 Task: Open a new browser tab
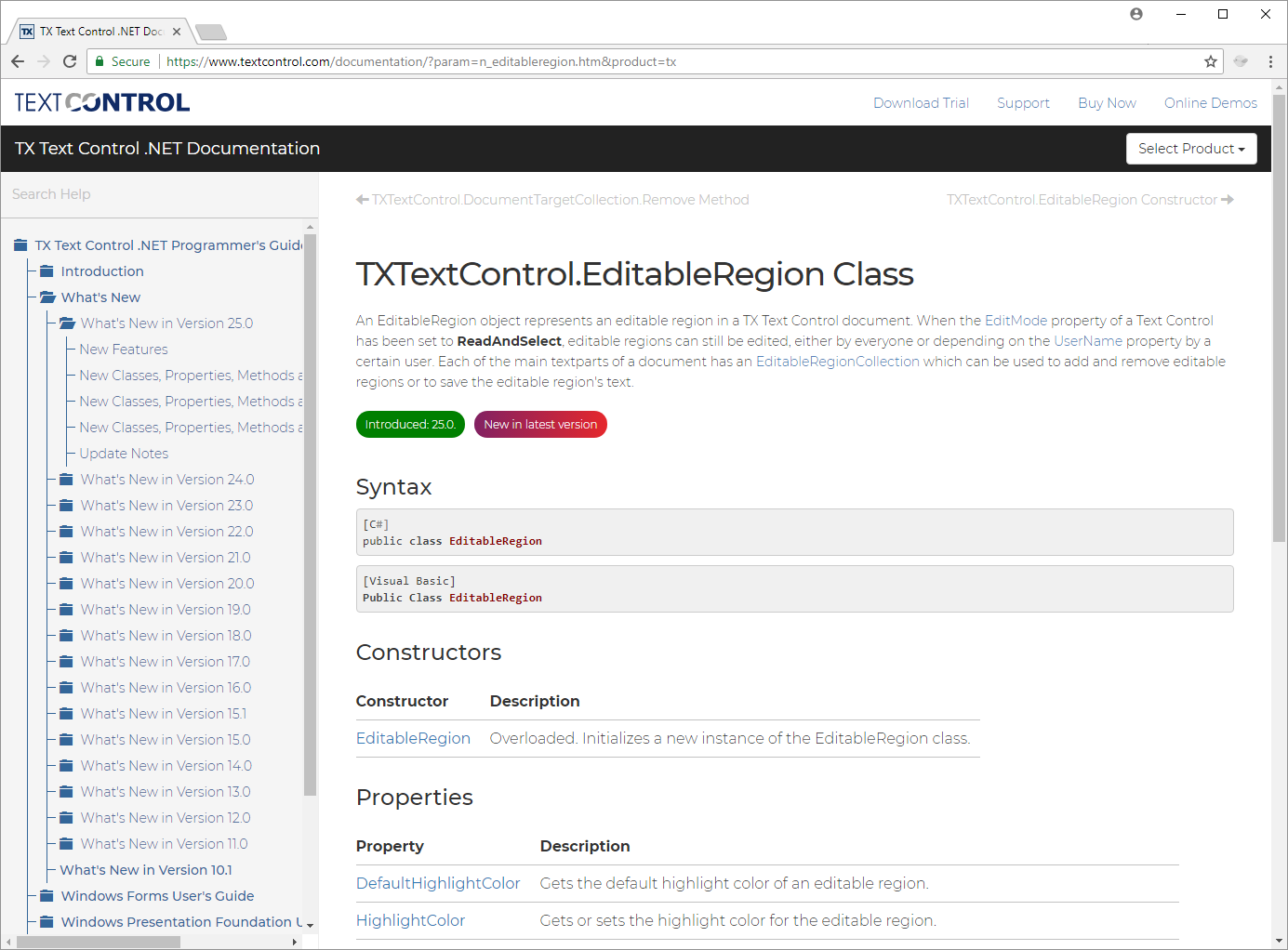click(212, 33)
